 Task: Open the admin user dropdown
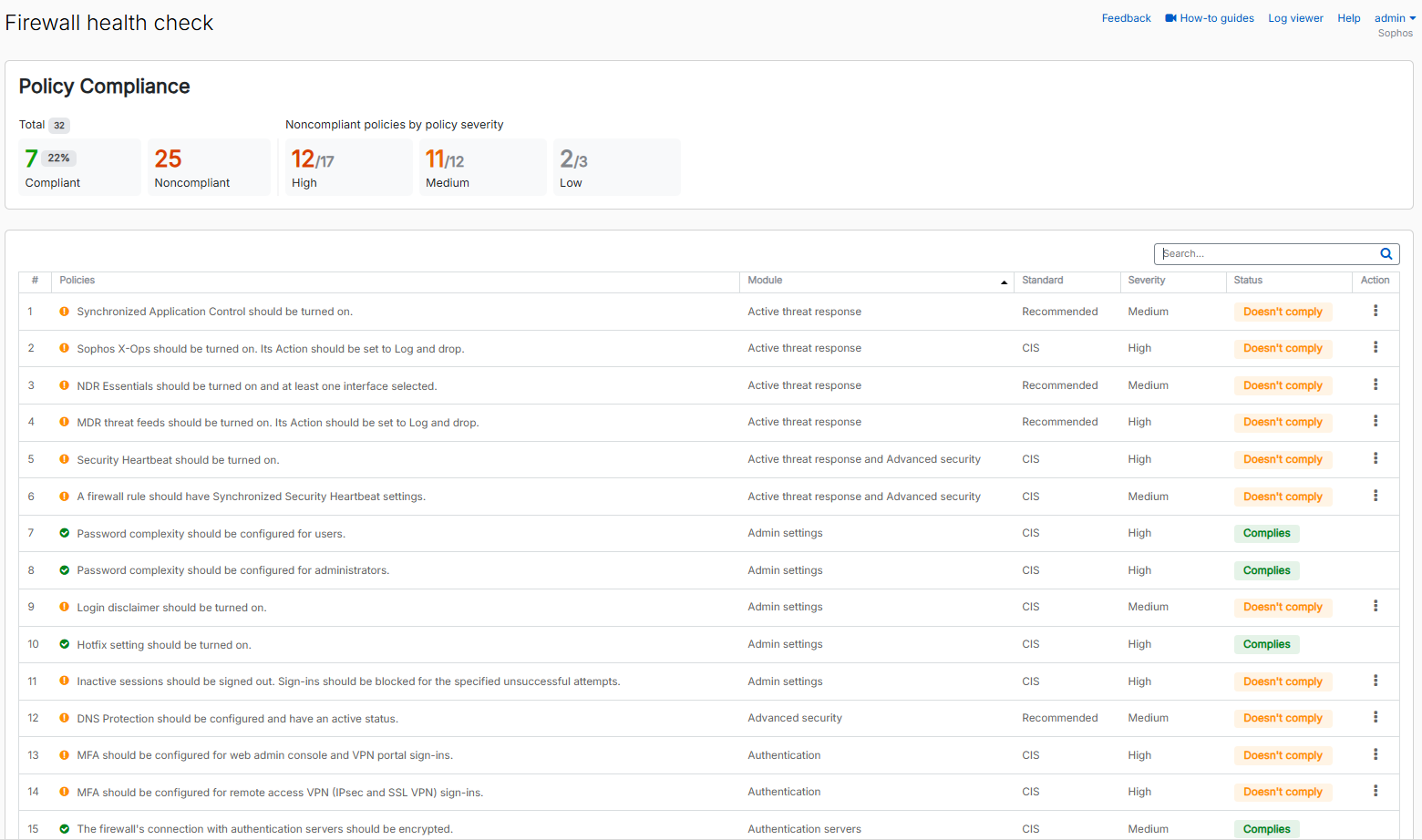(x=1395, y=18)
